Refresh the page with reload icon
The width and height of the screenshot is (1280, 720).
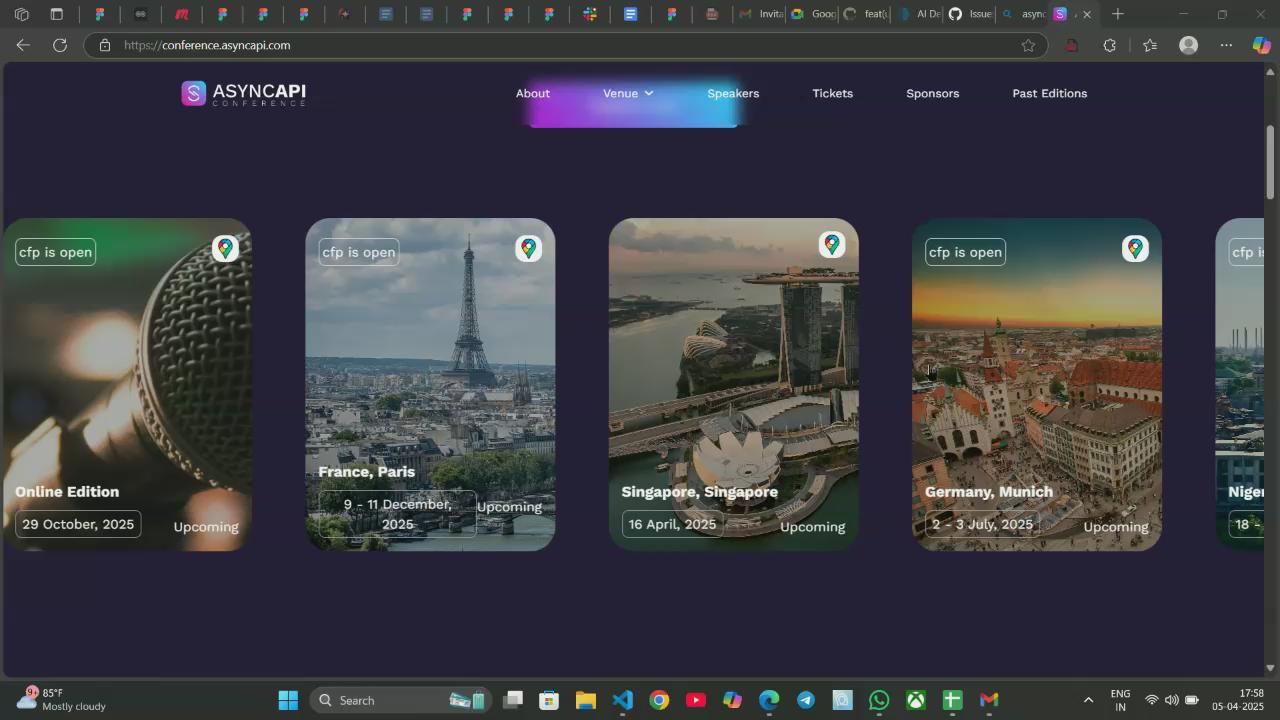60,45
